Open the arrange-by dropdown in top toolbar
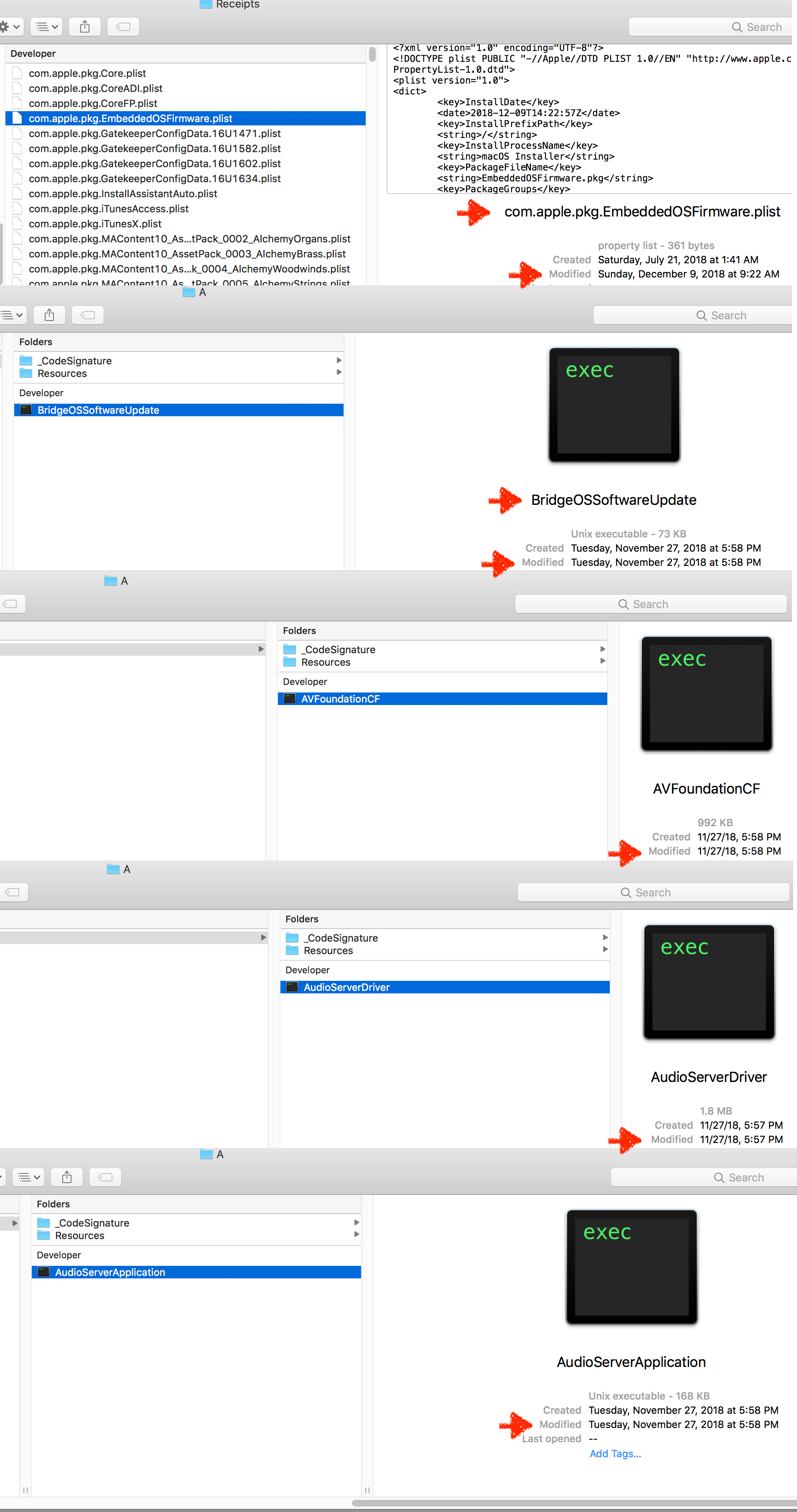Screen dimensions: 797x1512 click(46, 26)
